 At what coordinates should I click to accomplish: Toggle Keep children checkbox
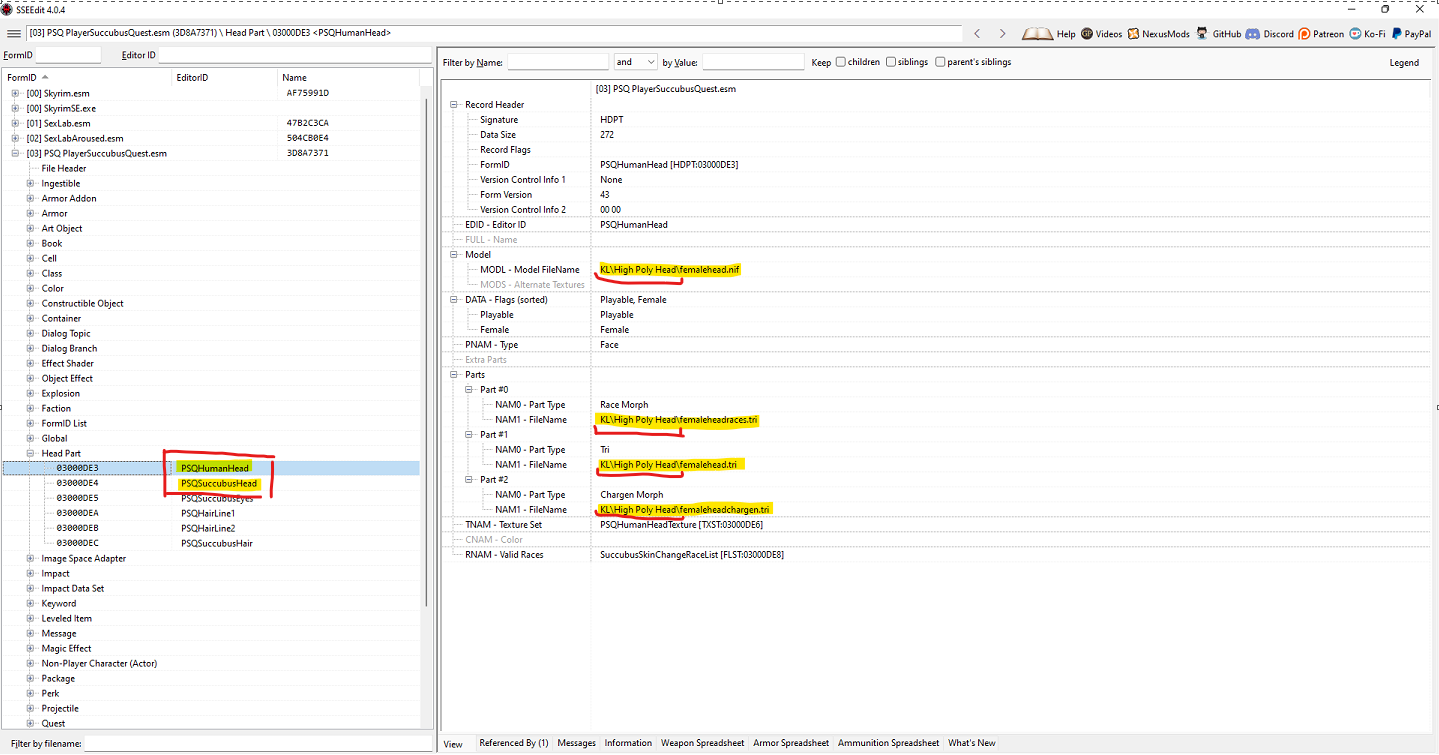click(841, 62)
